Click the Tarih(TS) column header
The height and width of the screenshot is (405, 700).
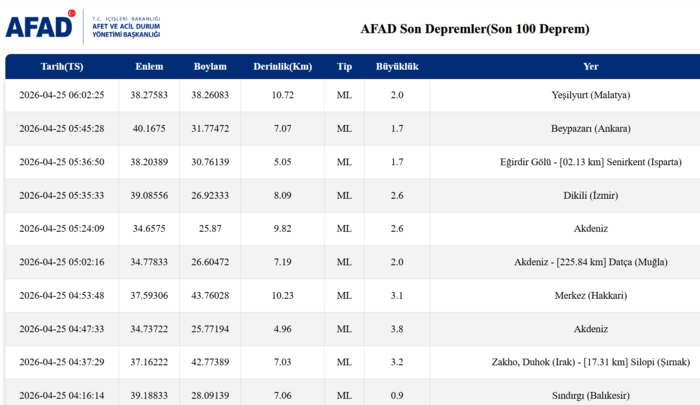pos(62,67)
